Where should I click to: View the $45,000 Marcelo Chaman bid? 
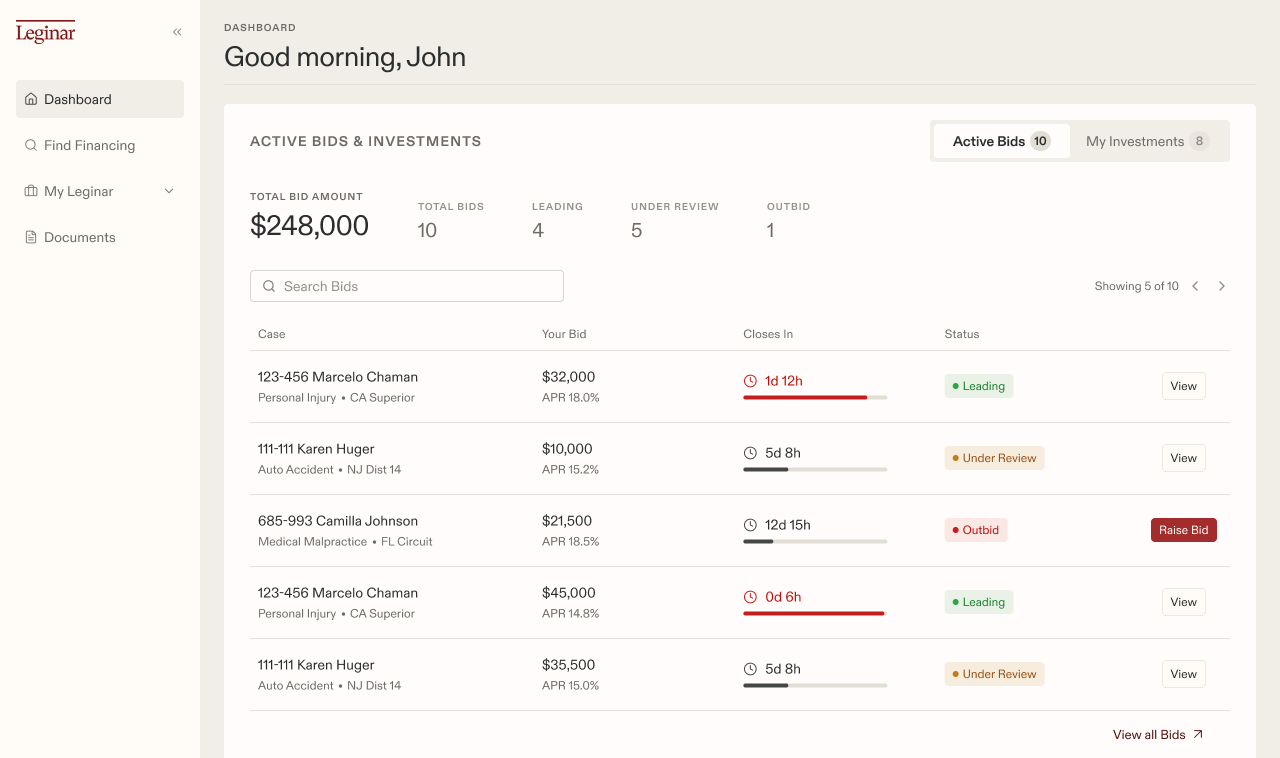click(x=1184, y=602)
